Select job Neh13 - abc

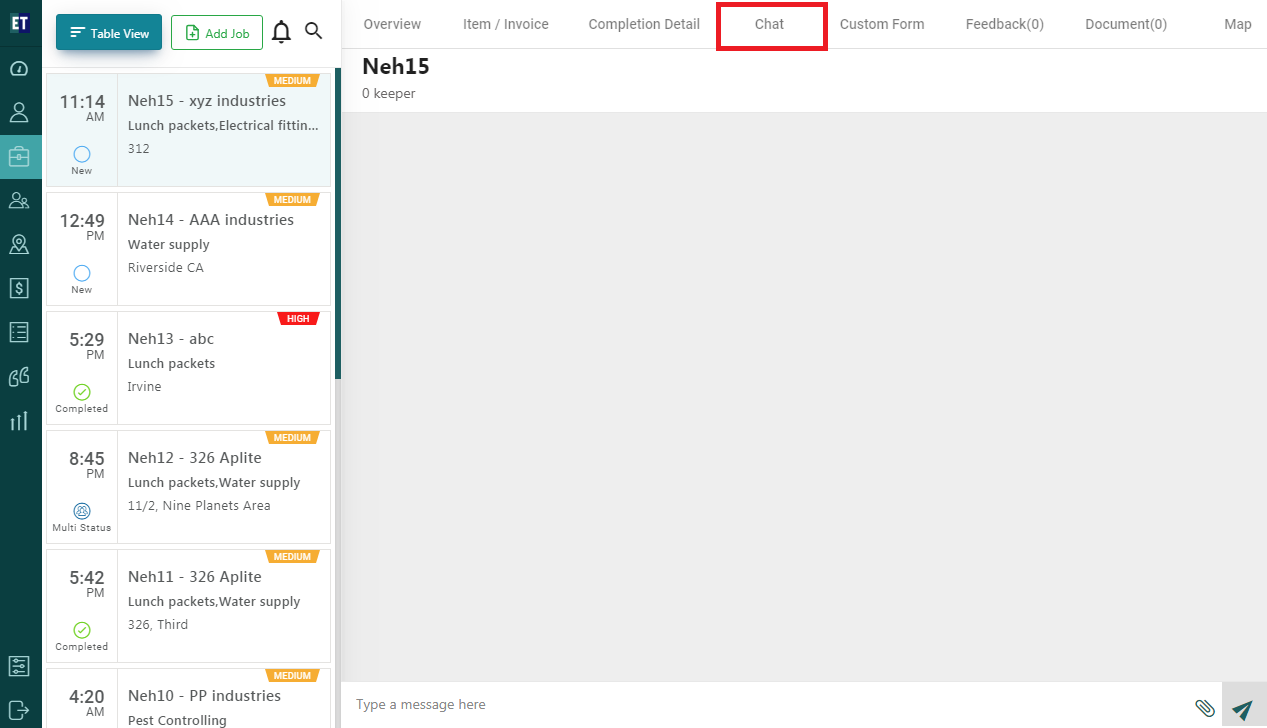click(x=188, y=368)
